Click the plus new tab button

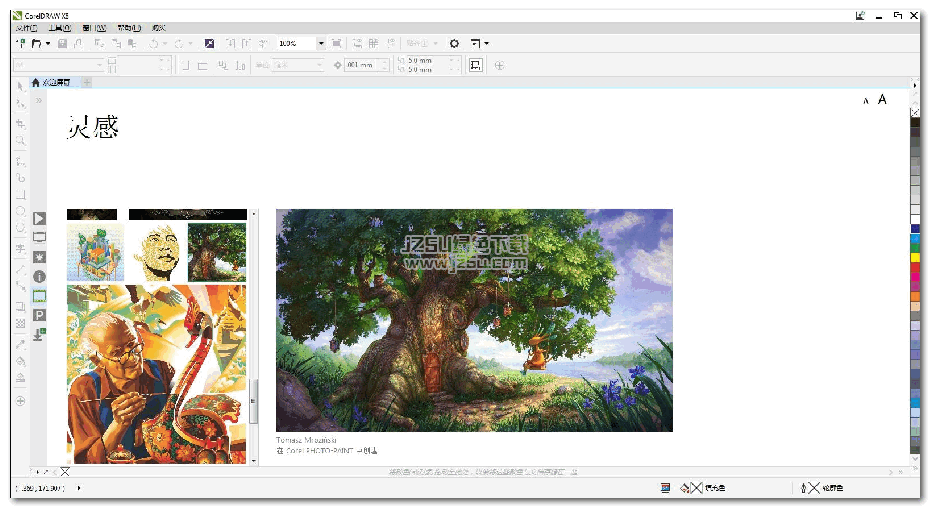(87, 83)
